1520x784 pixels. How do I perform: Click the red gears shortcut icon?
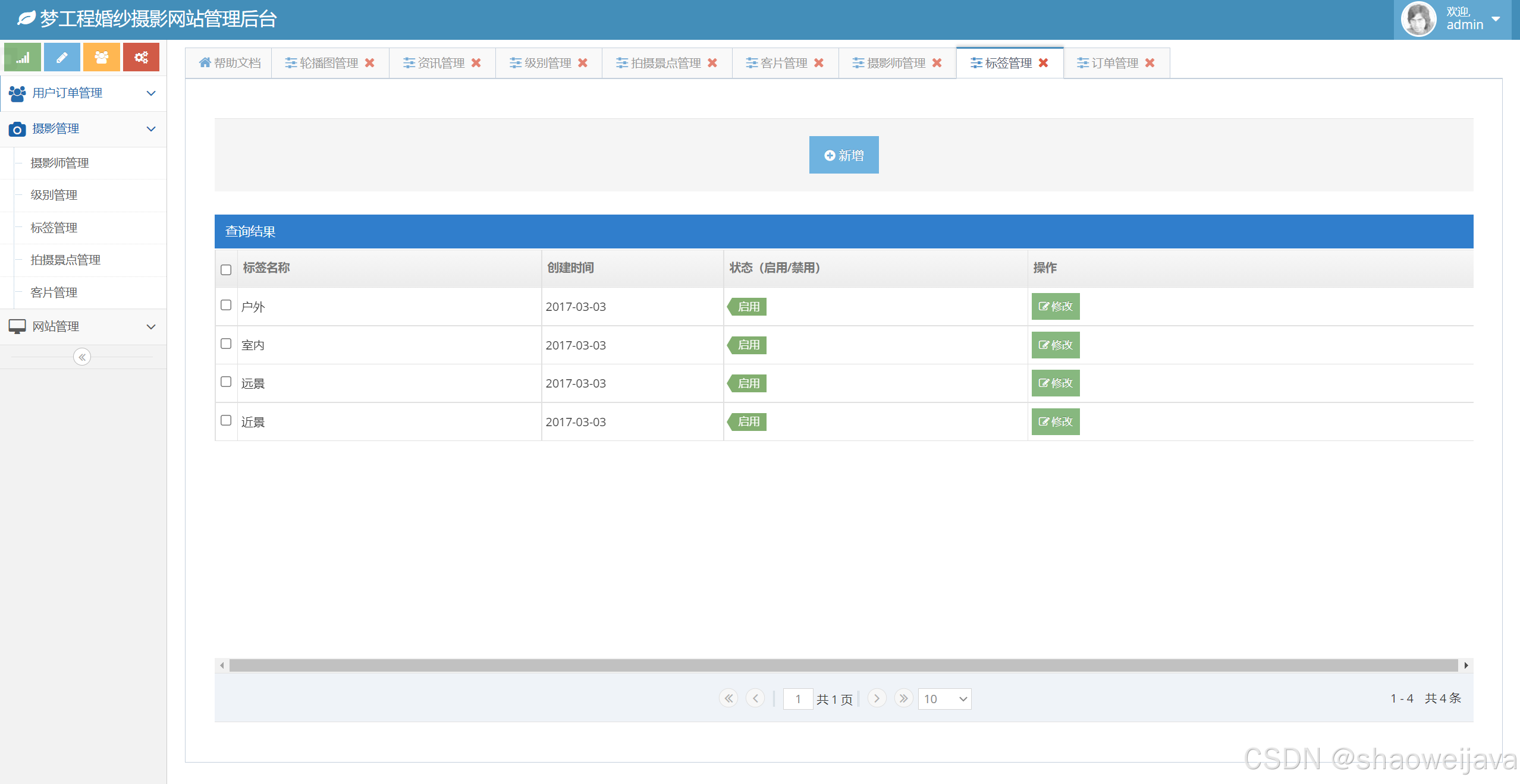point(141,58)
